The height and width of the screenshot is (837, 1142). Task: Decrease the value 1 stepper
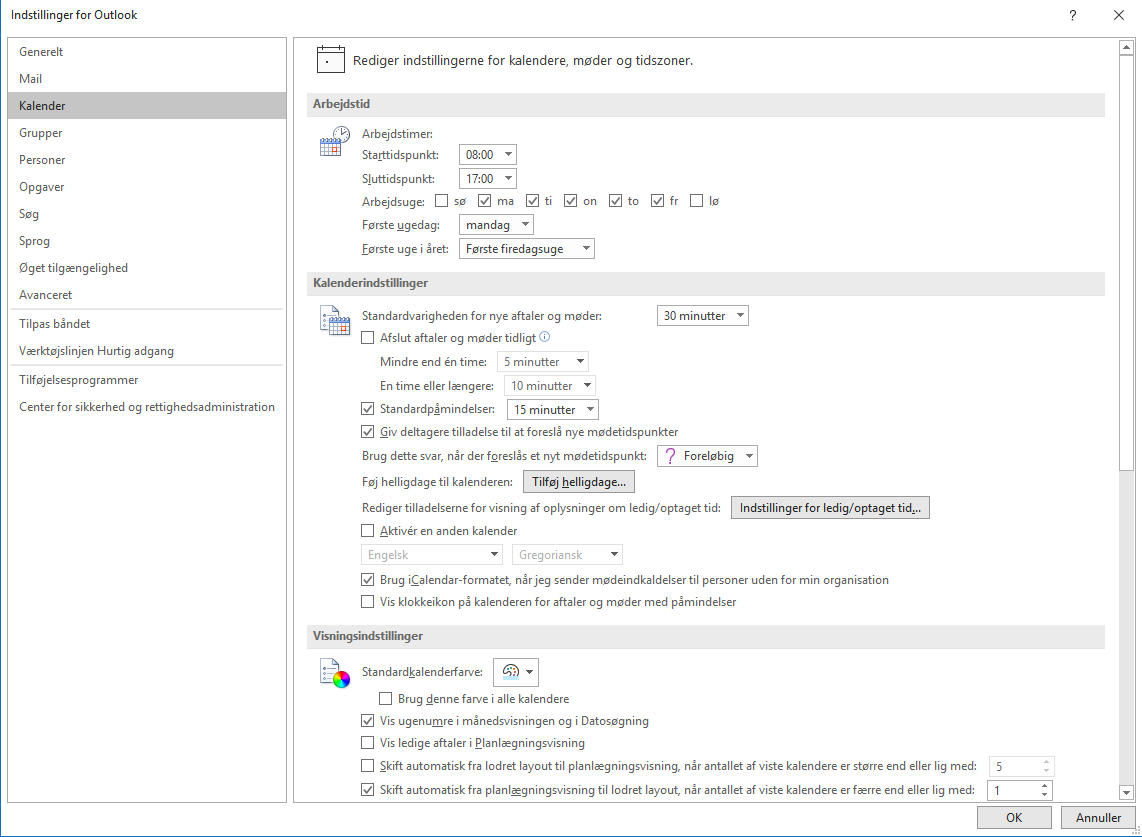1044,794
